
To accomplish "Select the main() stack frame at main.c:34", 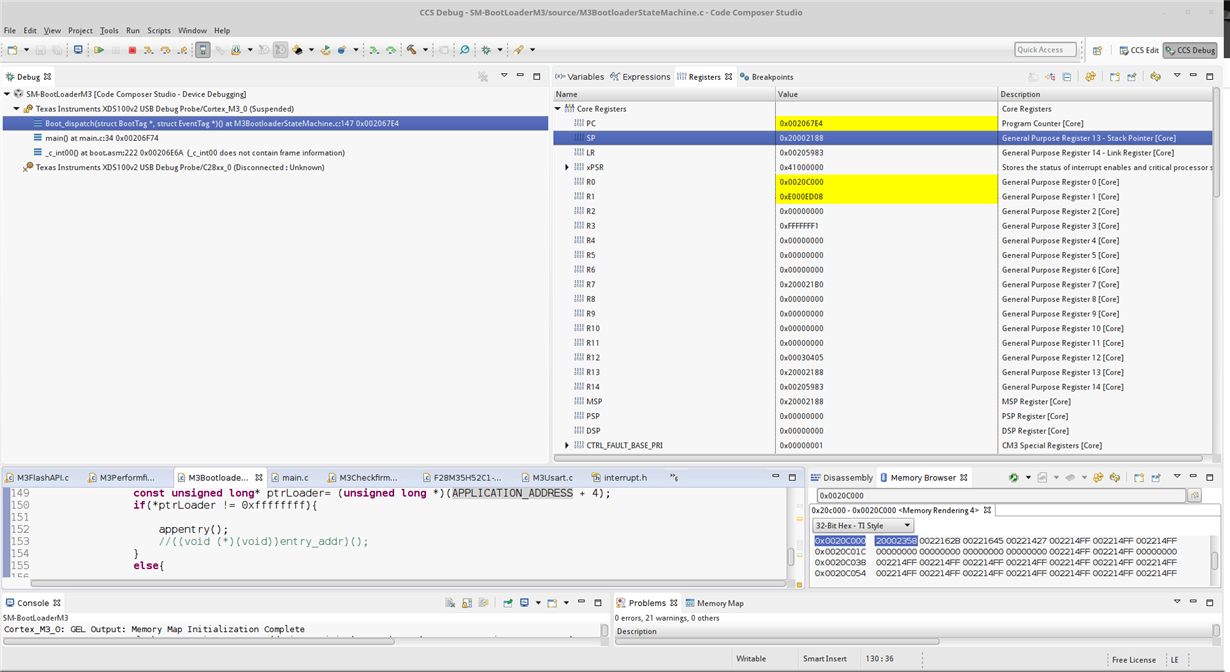I will 101,138.
